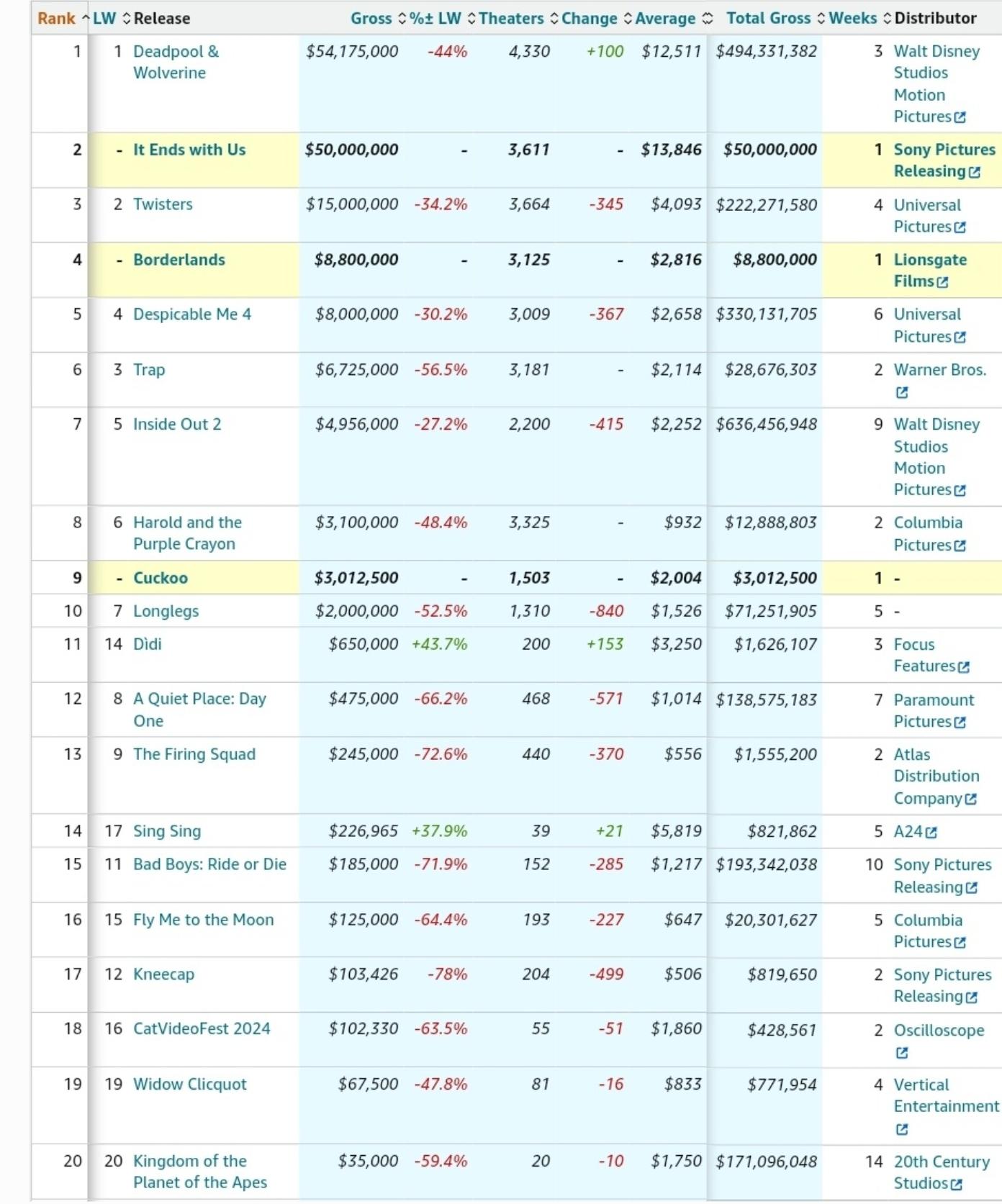Open the Dìdi release link
The image size is (1002, 1204).
coord(148,644)
